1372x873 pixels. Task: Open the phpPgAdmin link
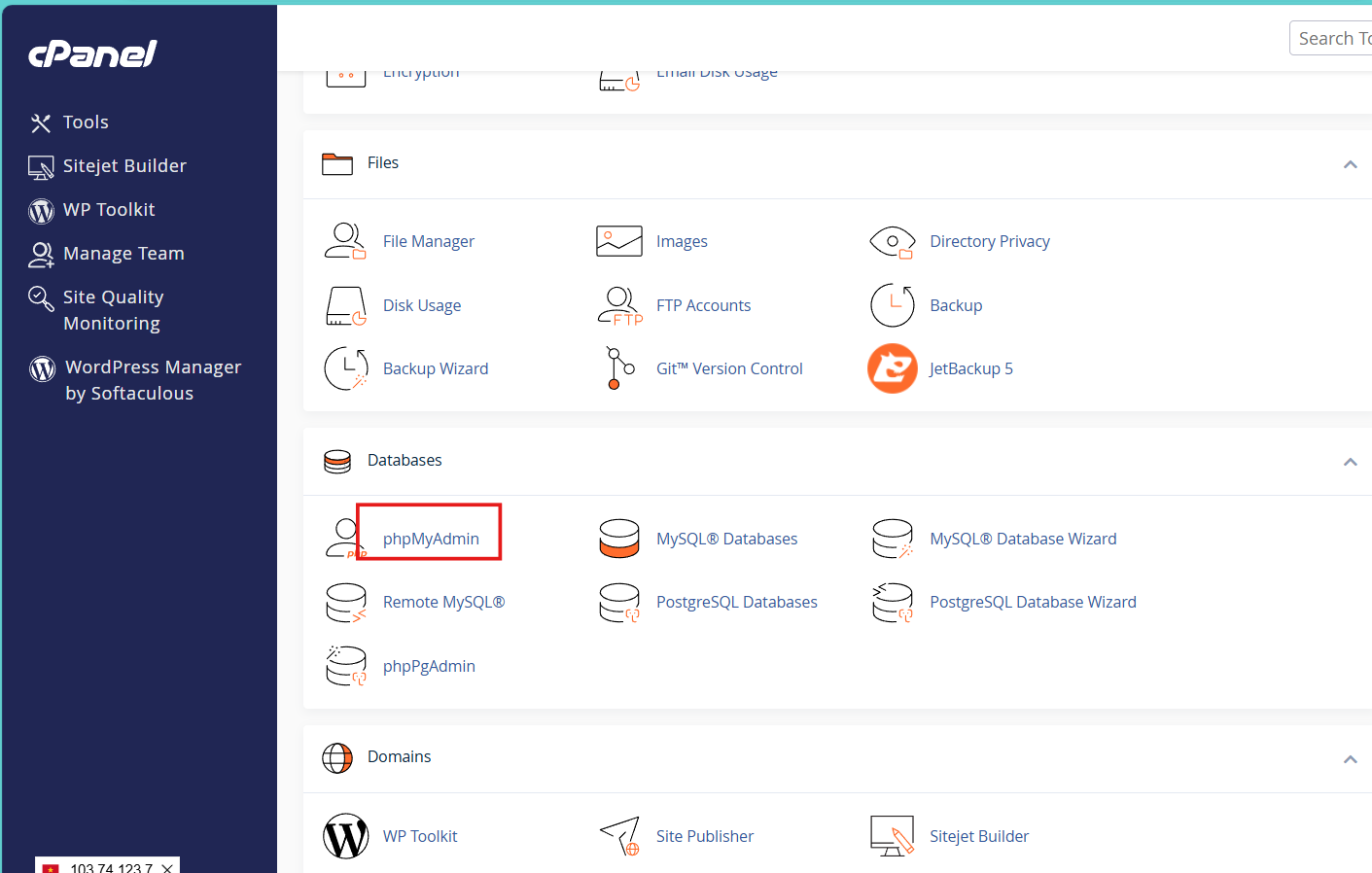pyautogui.click(x=429, y=666)
